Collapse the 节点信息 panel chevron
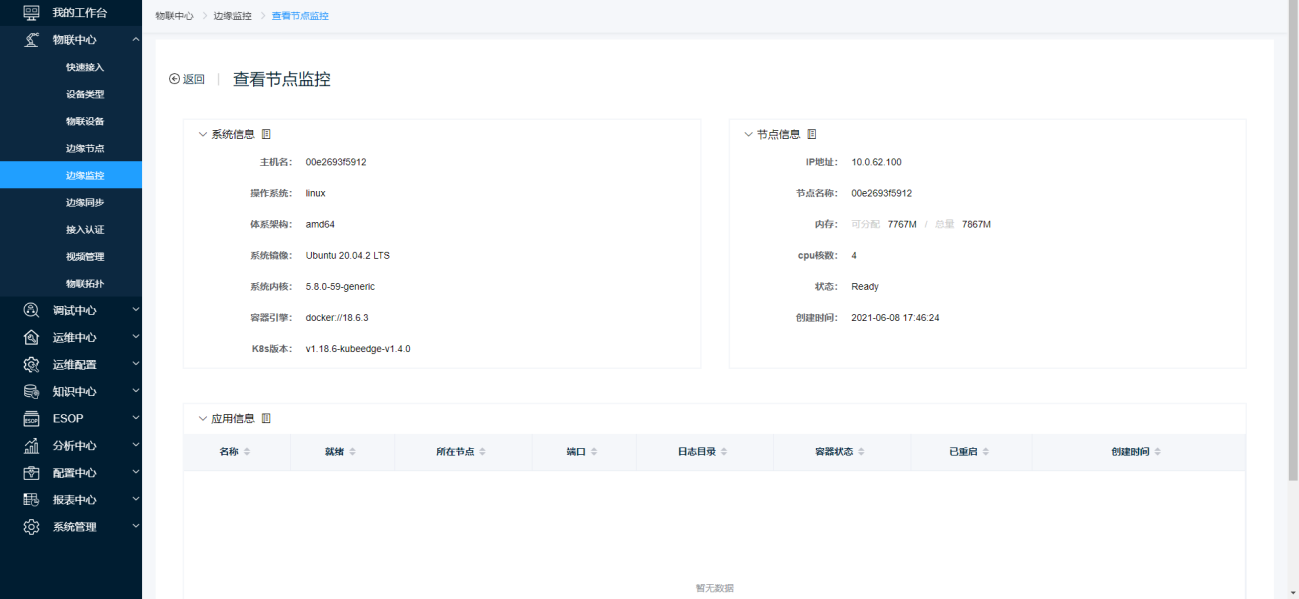This screenshot has width=1299, height=599. [748, 134]
